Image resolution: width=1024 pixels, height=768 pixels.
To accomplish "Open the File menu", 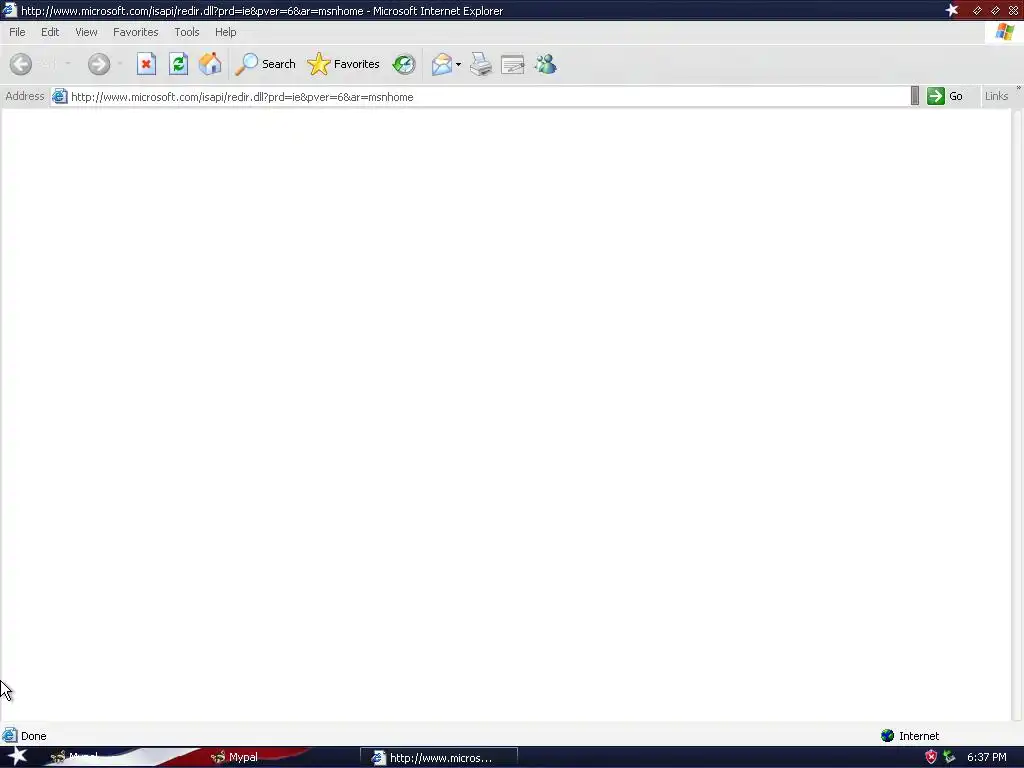I will [17, 32].
